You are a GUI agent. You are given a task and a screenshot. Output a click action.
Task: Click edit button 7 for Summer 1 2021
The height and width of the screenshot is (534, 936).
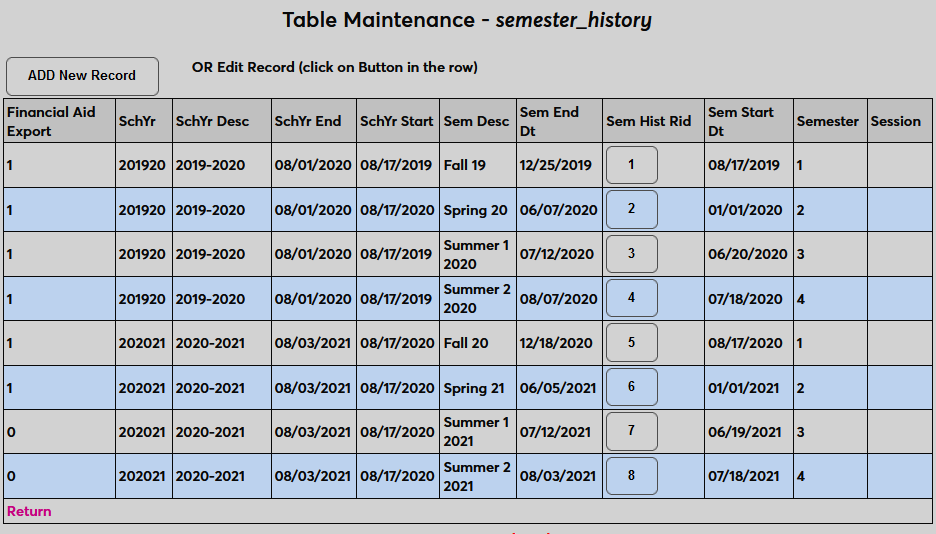[631, 431]
